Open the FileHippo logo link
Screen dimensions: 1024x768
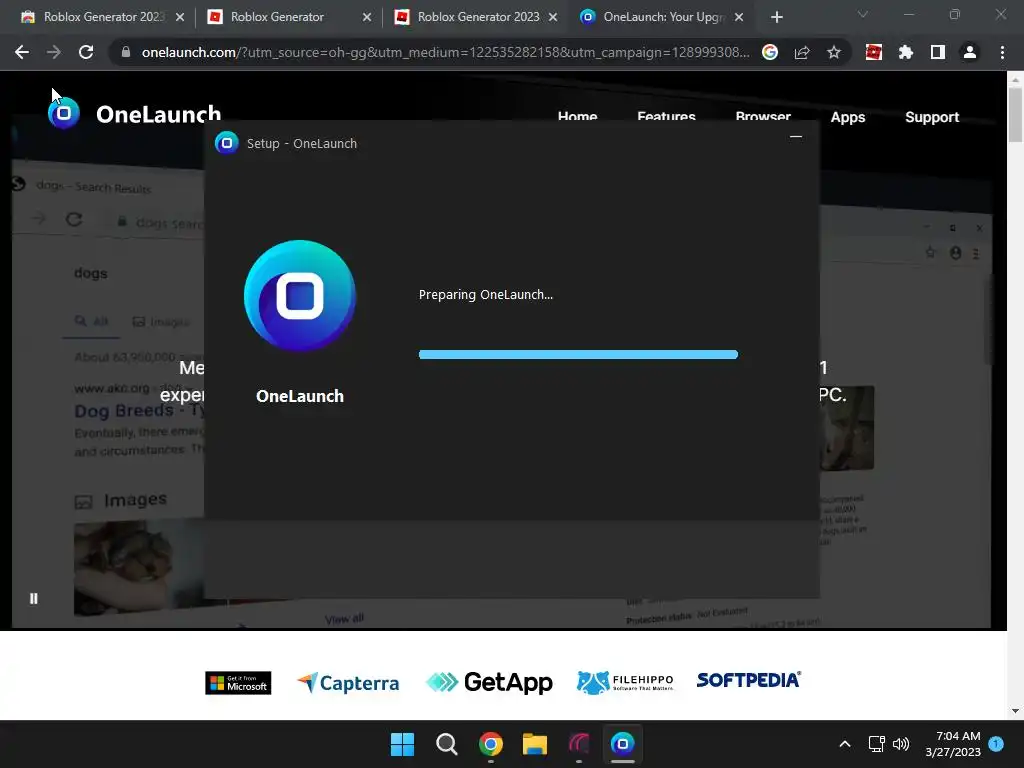pos(625,682)
